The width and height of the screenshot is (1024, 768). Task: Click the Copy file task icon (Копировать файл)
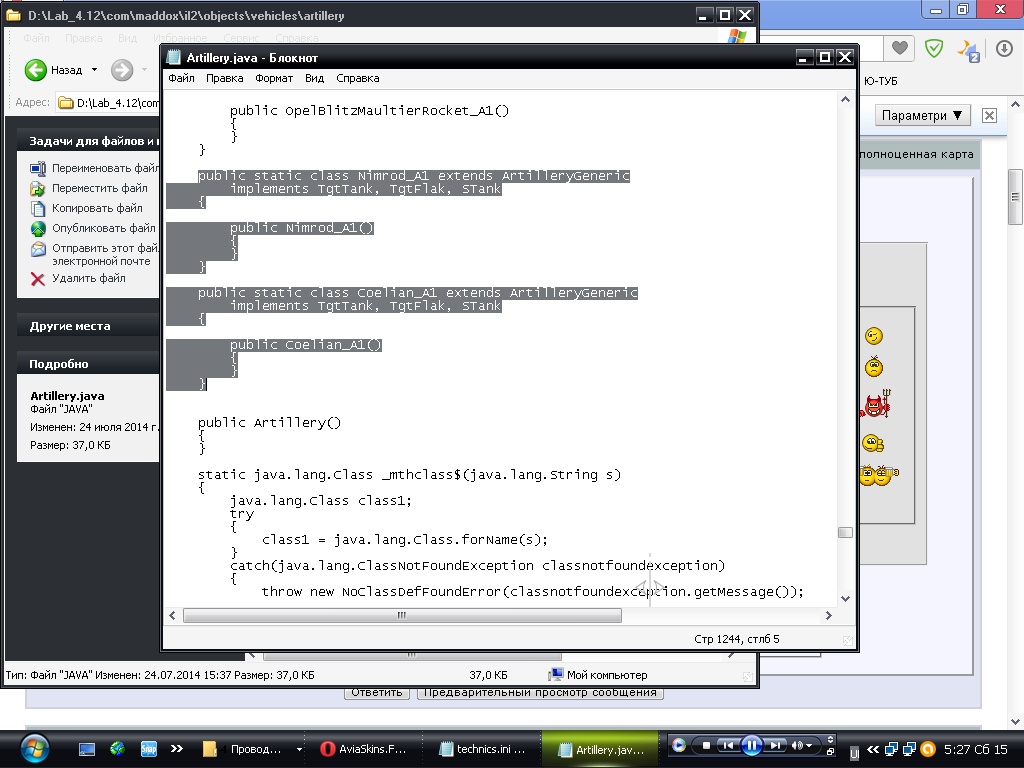(x=38, y=209)
